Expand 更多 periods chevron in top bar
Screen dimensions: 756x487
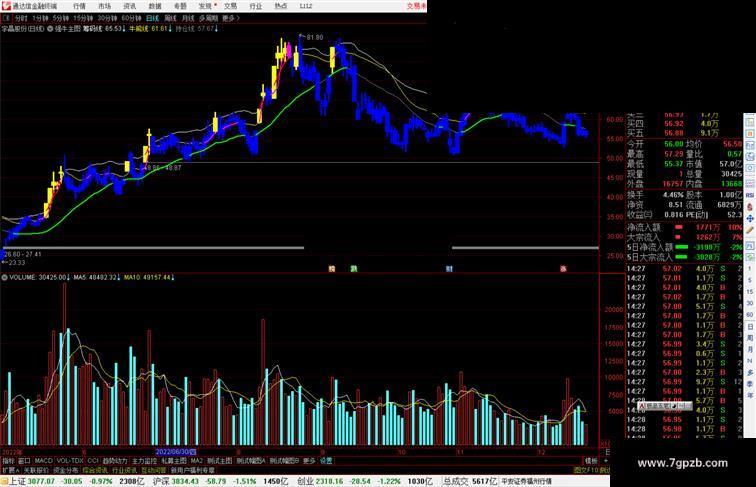pyautogui.click(x=231, y=18)
